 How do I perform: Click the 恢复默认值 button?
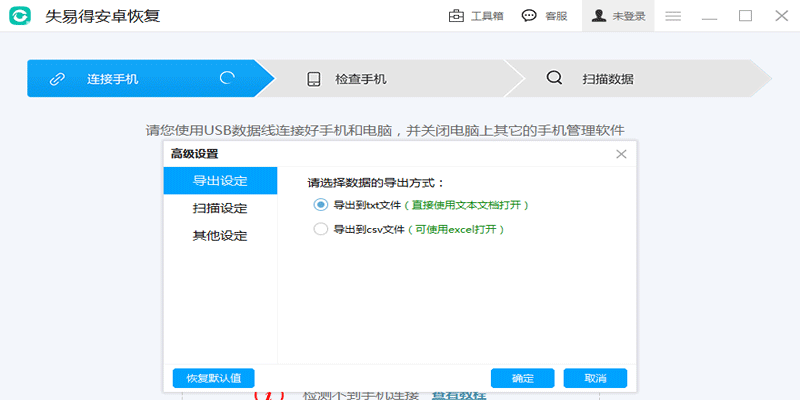pos(213,378)
